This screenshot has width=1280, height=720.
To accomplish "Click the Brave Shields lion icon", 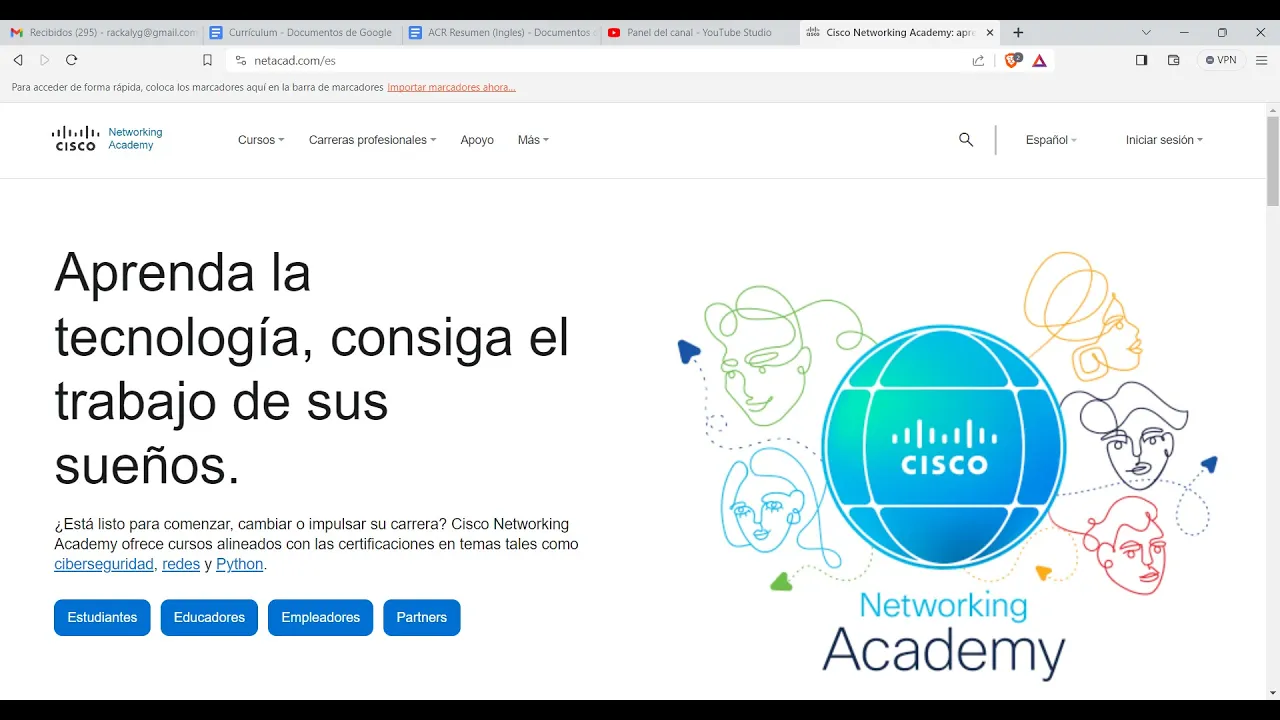I will pyautogui.click(x=1013, y=60).
